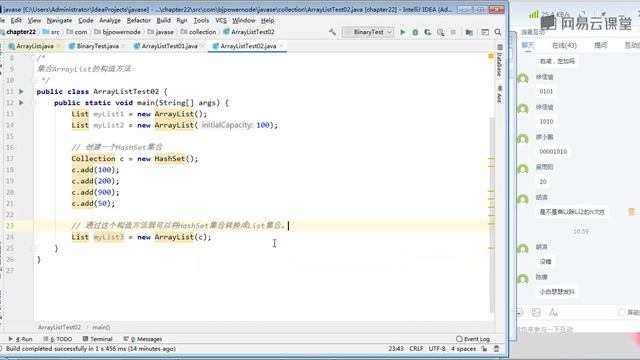Toggle the checkbox at the chat panel bottom right
640x360 pixels.
[622, 312]
